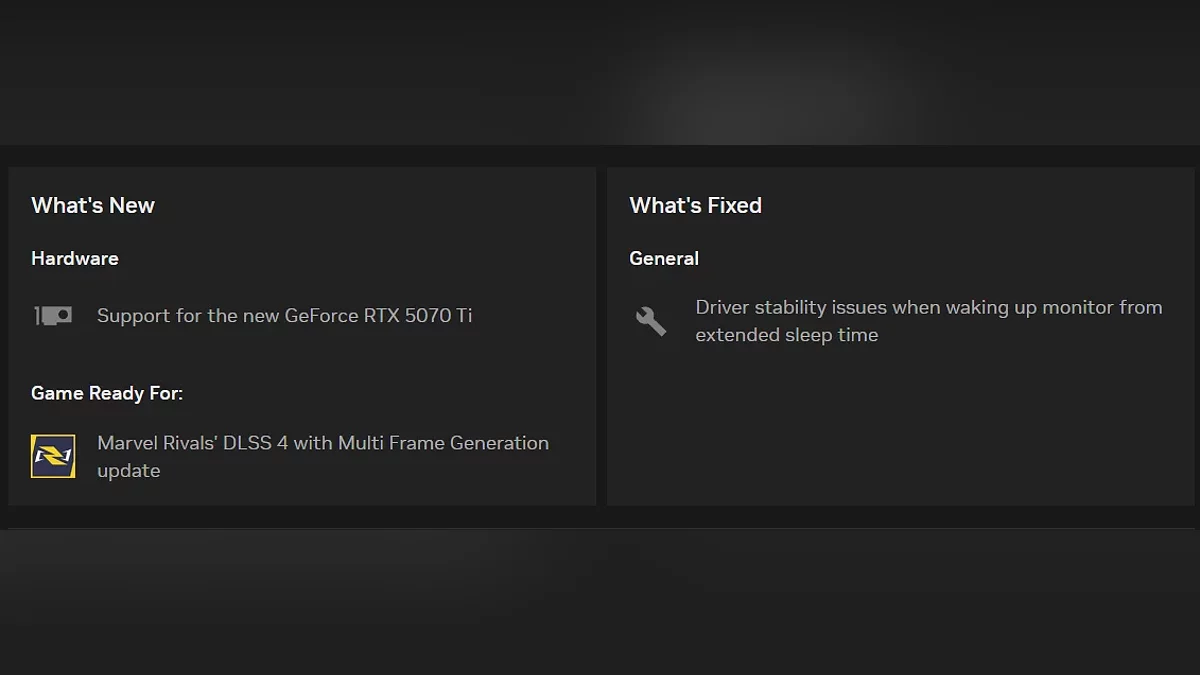Image resolution: width=1200 pixels, height=675 pixels.
Task: Click the horizontal divider line below panels
Action: pyautogui.click(x=600, y=528)
